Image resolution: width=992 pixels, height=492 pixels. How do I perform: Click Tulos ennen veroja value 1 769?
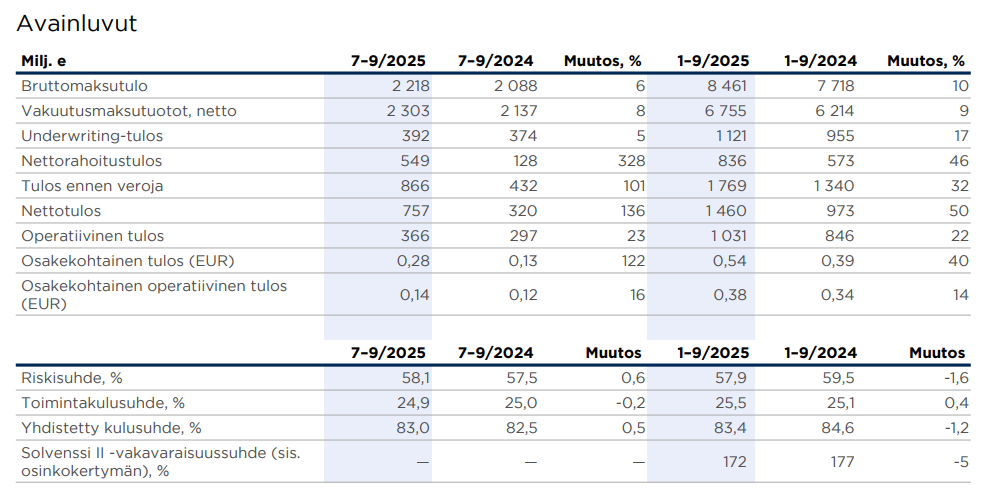[726, 186]
